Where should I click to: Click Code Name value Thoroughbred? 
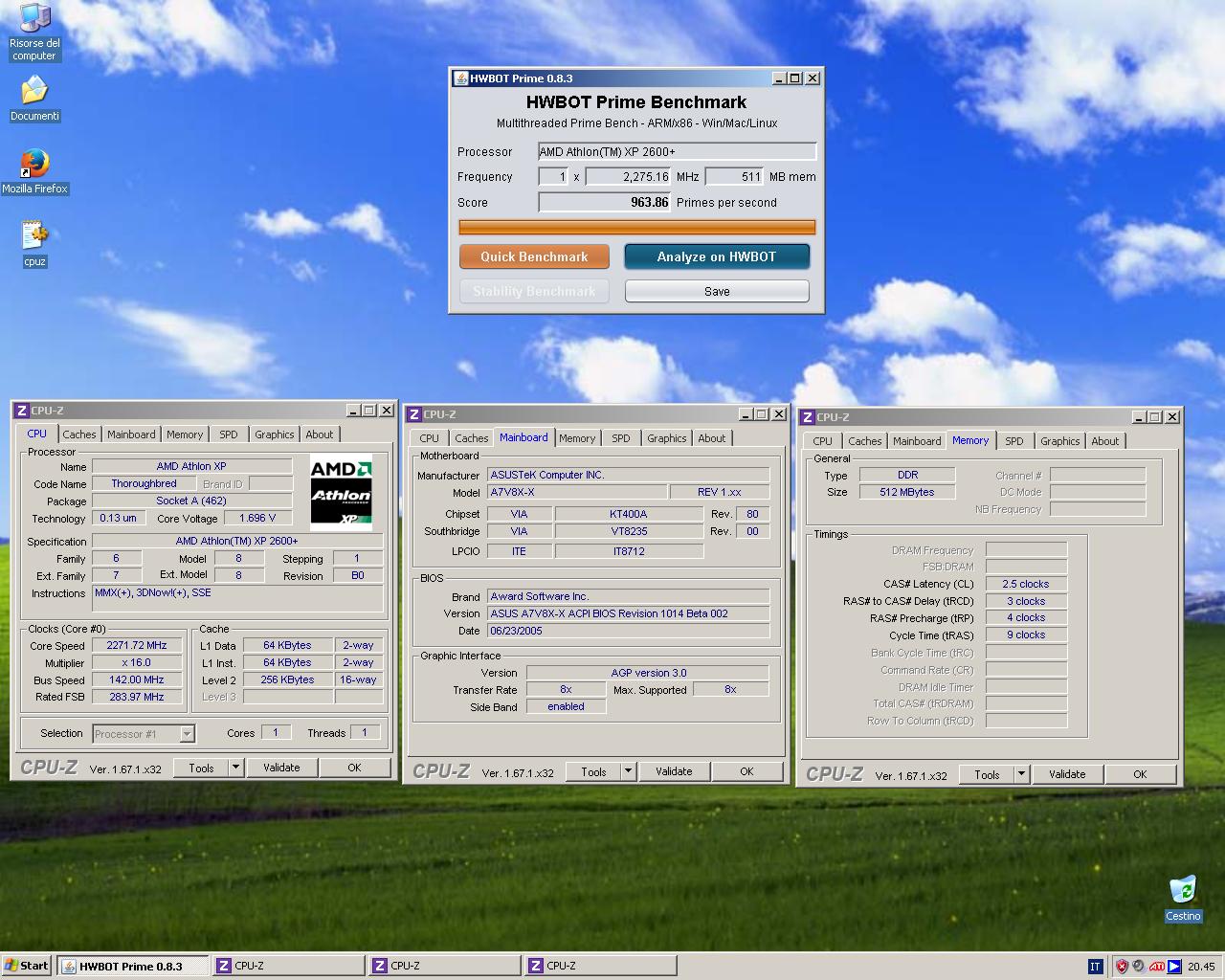click(144, 483)
